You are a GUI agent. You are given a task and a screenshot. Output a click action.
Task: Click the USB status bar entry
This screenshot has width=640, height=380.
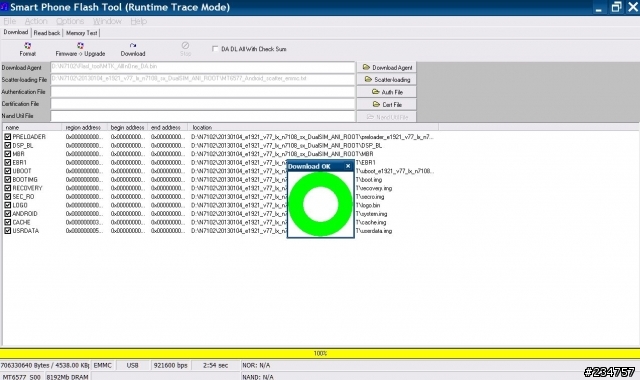tap(133, 365)
